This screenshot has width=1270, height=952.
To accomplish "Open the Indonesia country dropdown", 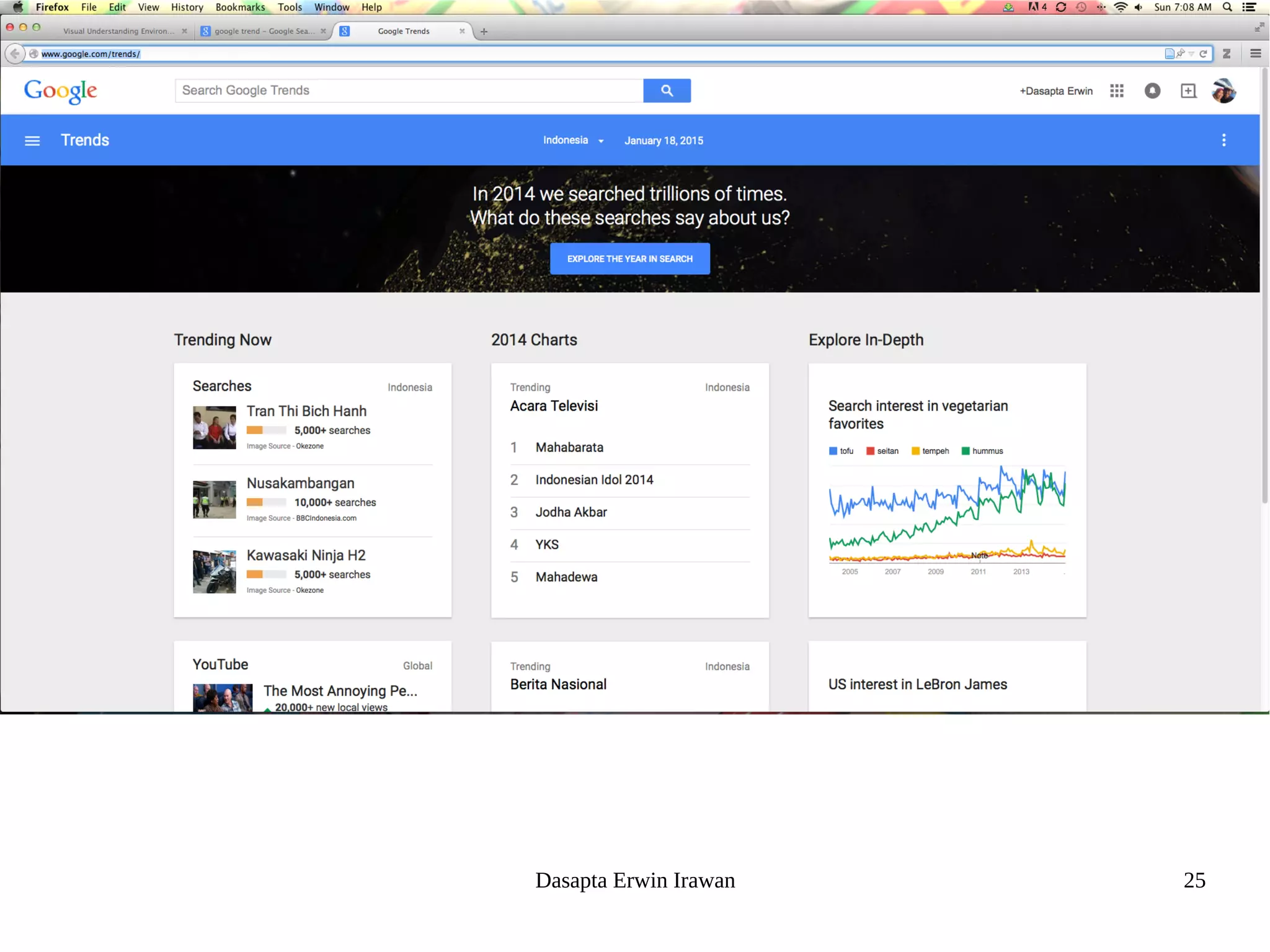I will (x=573, y=140).
